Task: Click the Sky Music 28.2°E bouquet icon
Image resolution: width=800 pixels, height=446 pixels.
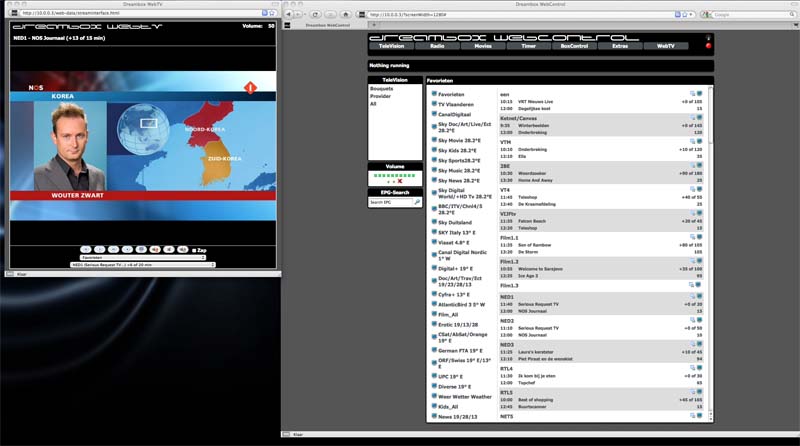Action: (x=434, y=170)
